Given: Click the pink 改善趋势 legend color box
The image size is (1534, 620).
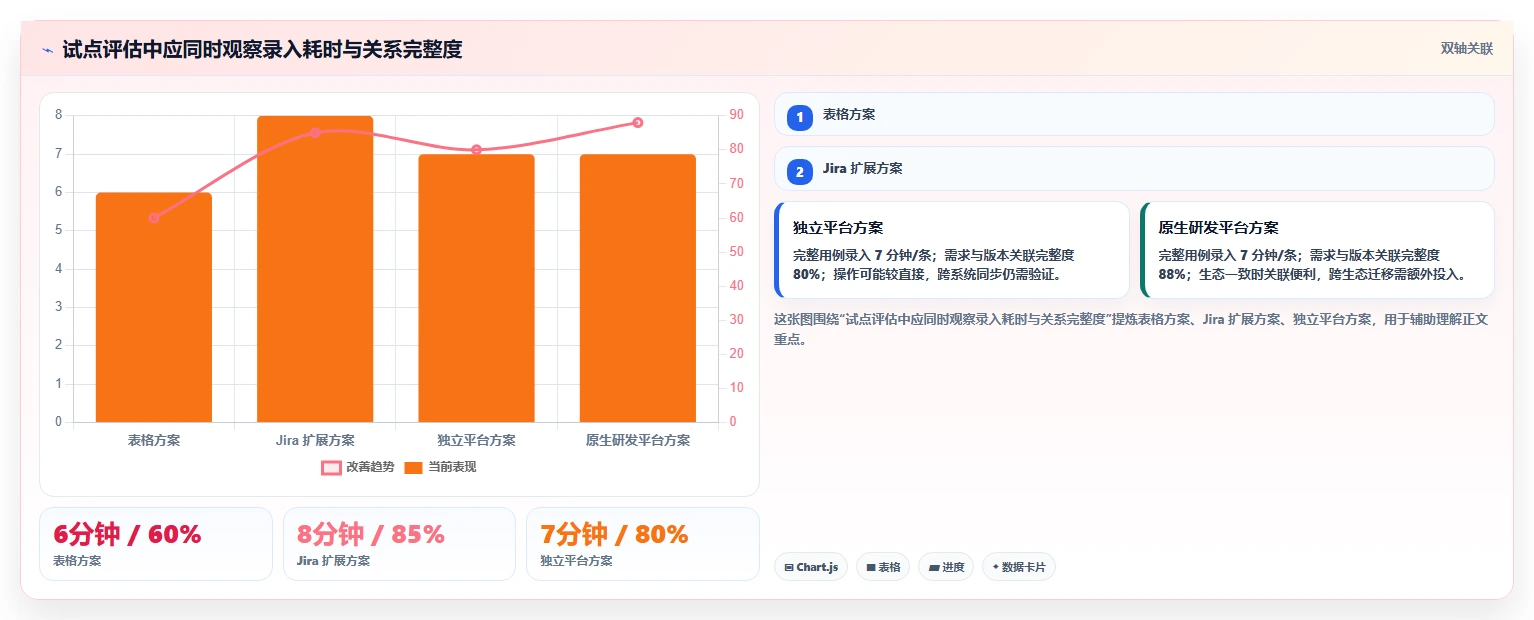Looking at the screenshot, I should point(331,467).
